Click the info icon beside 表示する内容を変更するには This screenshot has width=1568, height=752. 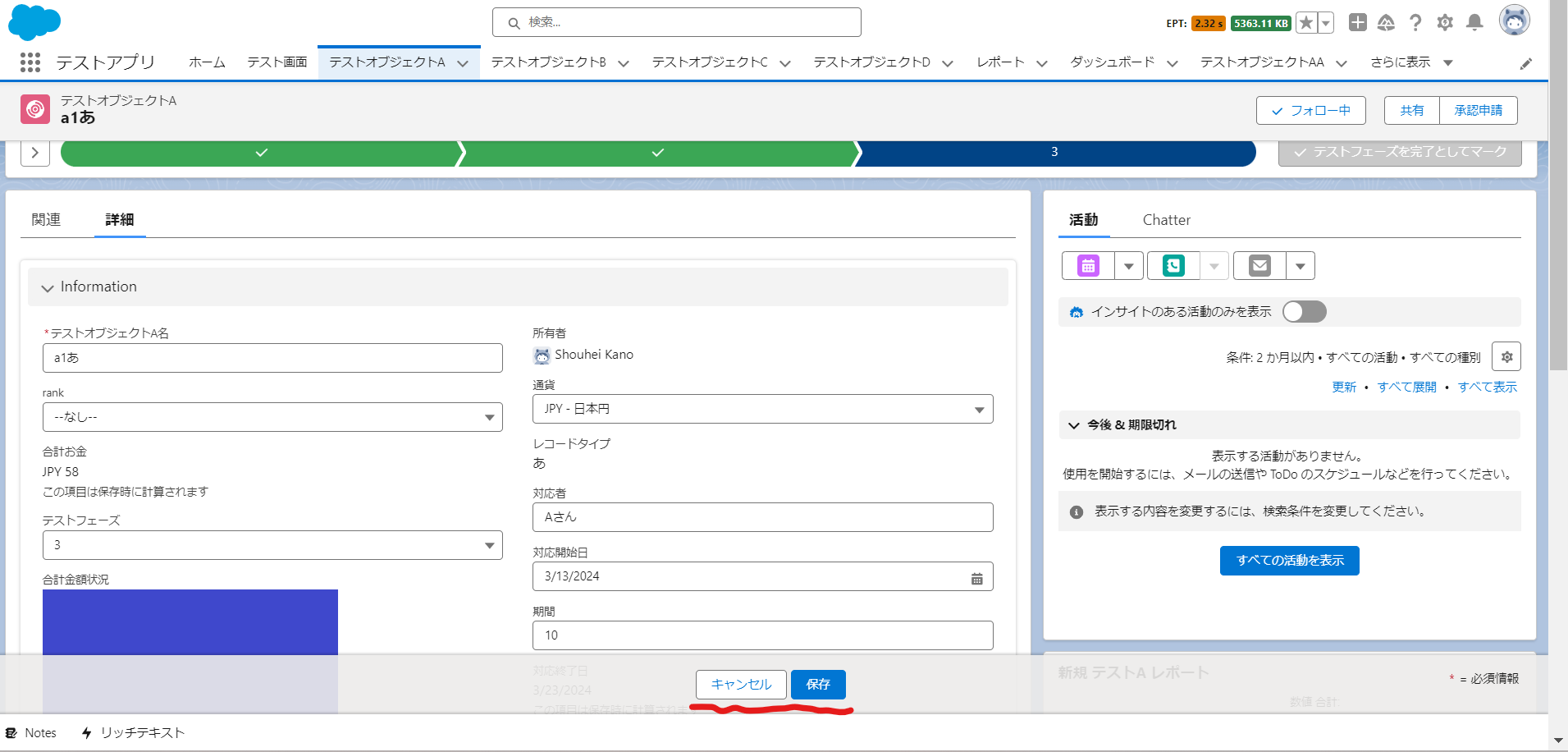(1077, 511)
